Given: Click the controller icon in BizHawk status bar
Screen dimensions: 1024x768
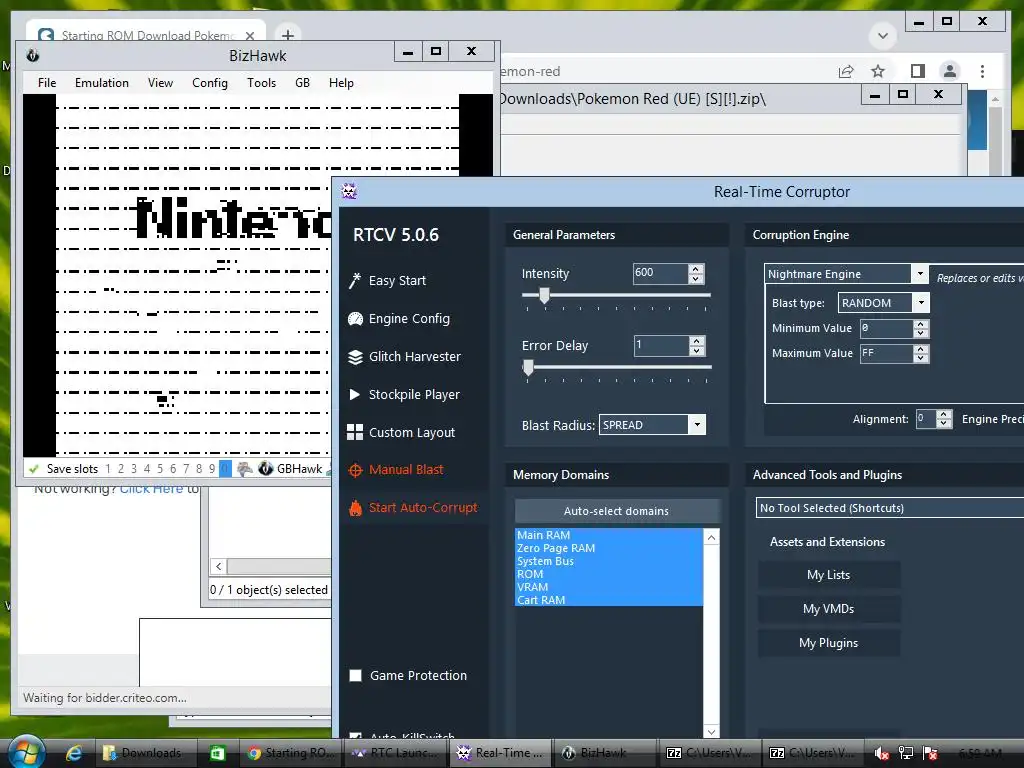Looking at the screenshot, I should 245,468.
